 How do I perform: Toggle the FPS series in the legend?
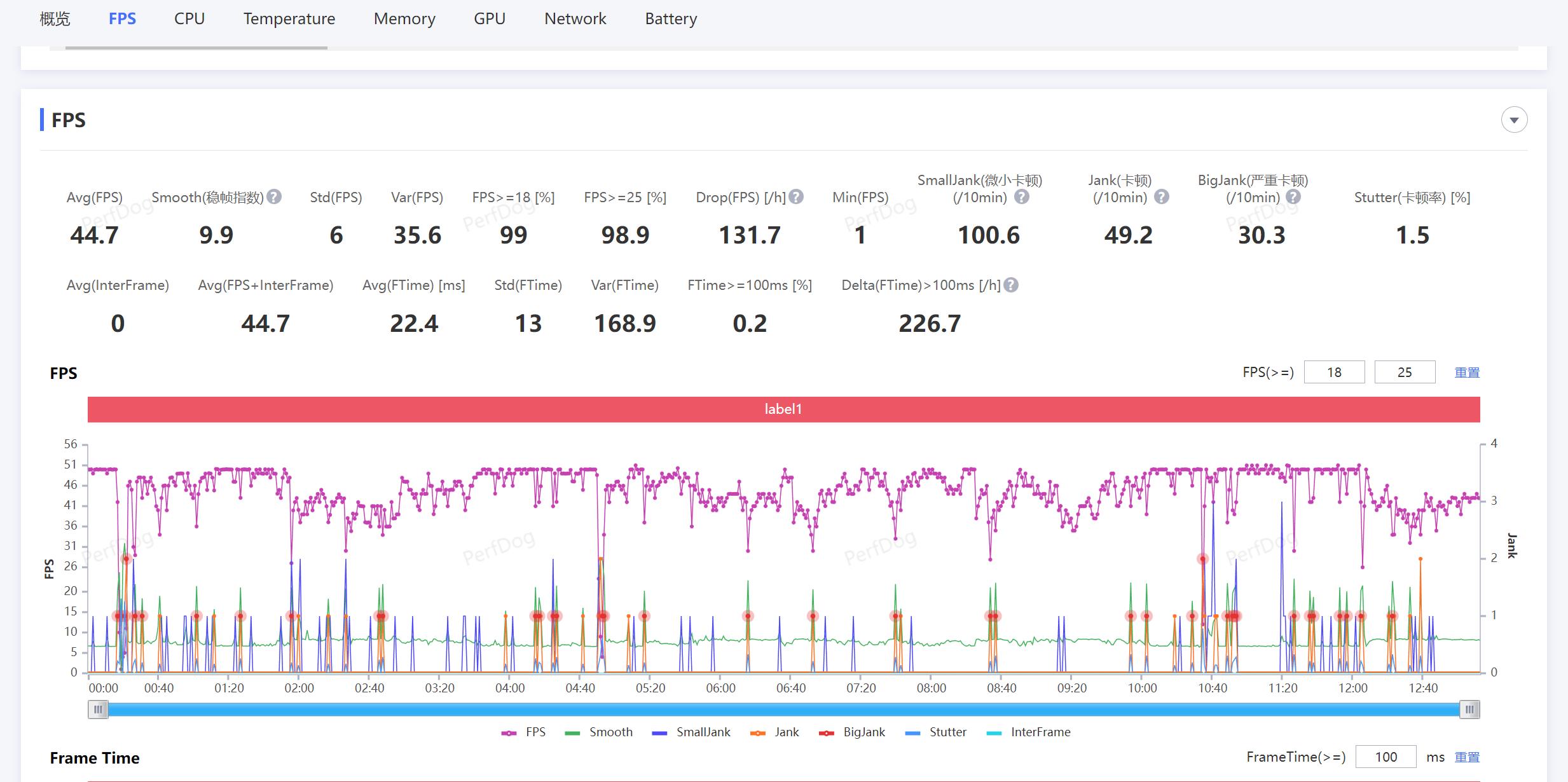tap(523, 732)
